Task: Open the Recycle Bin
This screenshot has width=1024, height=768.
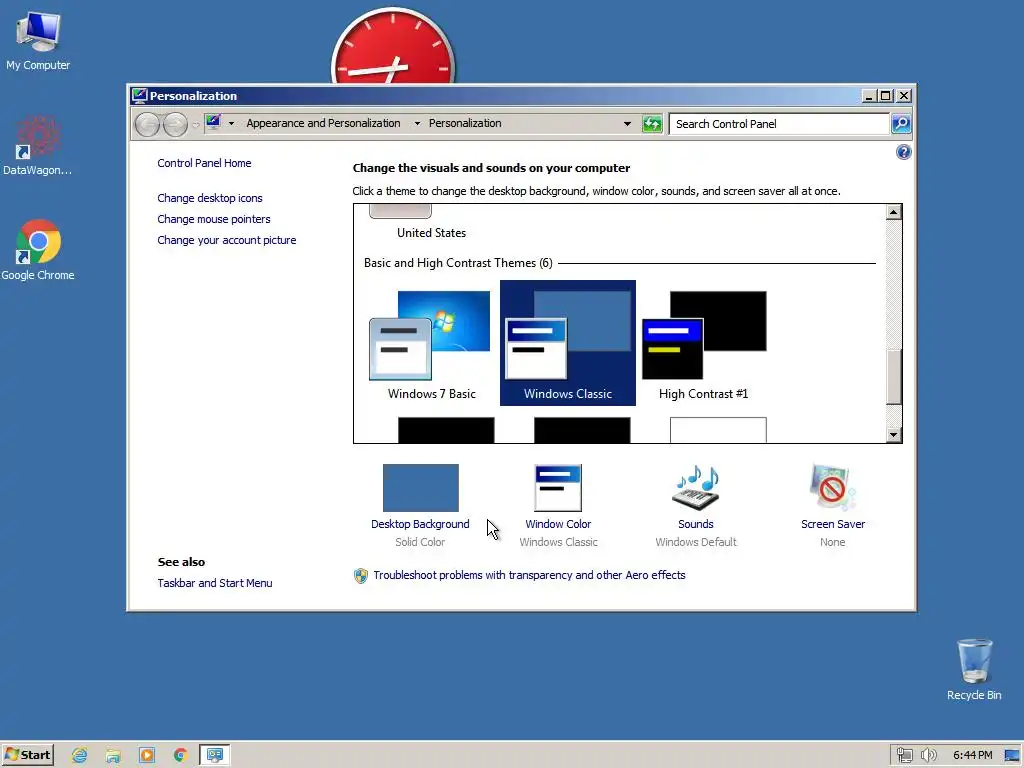Action: pos(974,669)
